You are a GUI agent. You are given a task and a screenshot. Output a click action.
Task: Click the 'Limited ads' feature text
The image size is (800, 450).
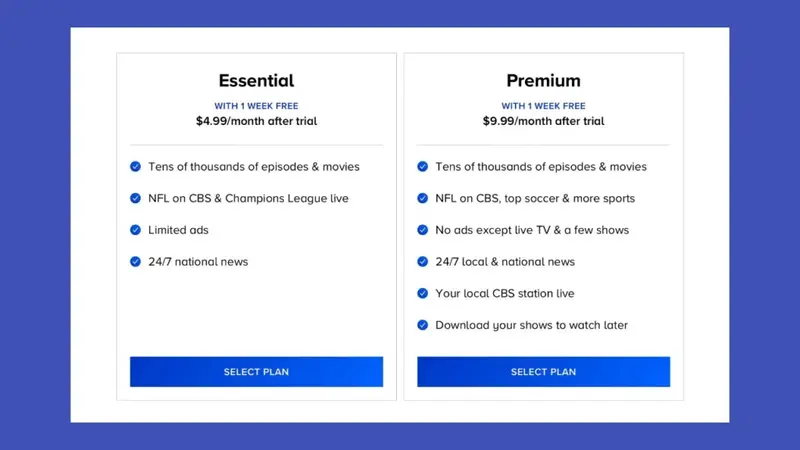(178, 230)
